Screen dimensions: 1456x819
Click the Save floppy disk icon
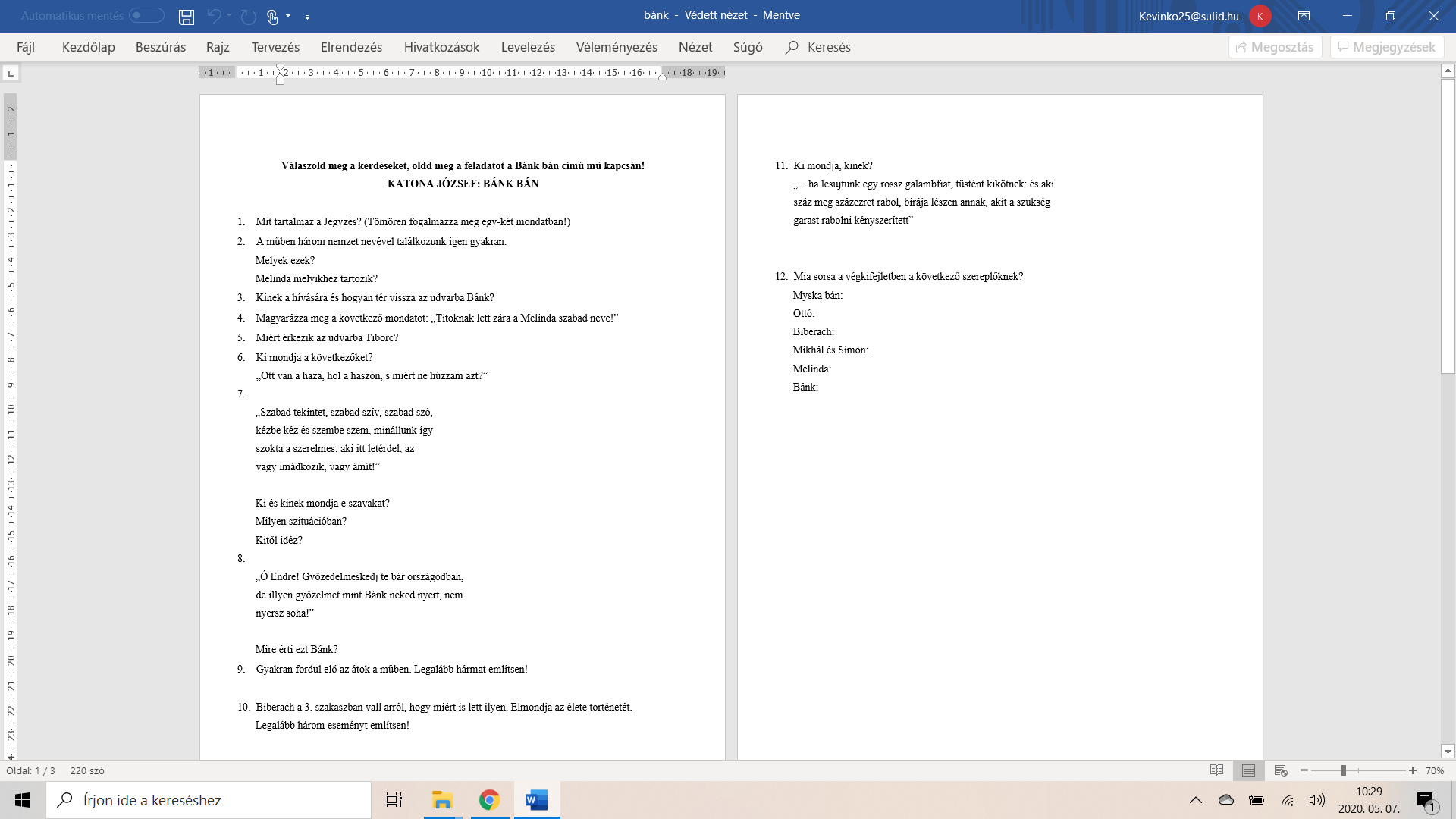187,16
